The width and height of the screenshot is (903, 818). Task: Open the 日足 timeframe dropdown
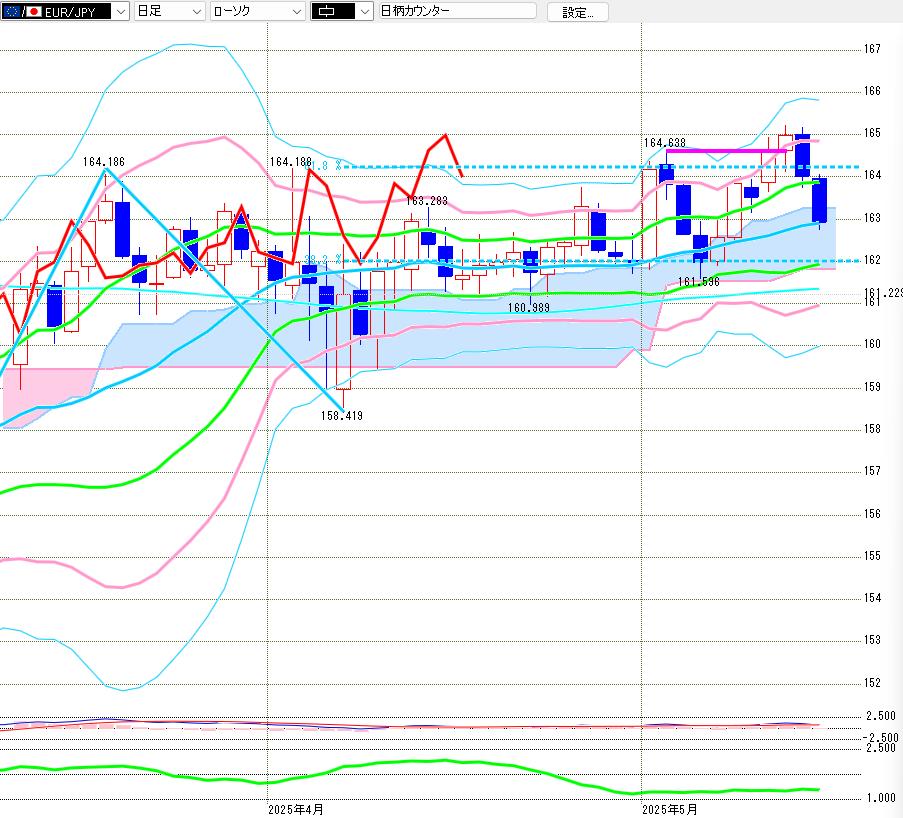click(x=170, y=11)
